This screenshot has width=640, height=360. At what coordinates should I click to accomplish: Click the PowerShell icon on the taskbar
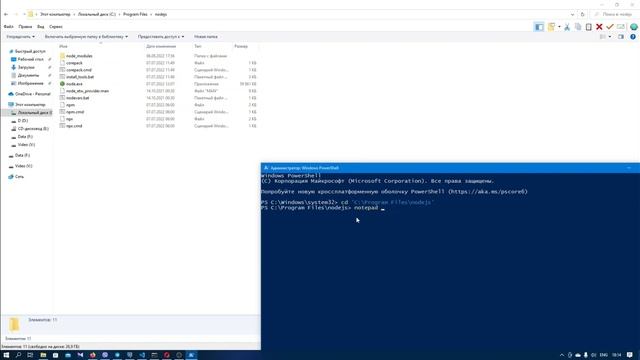(x=191, y=355)
